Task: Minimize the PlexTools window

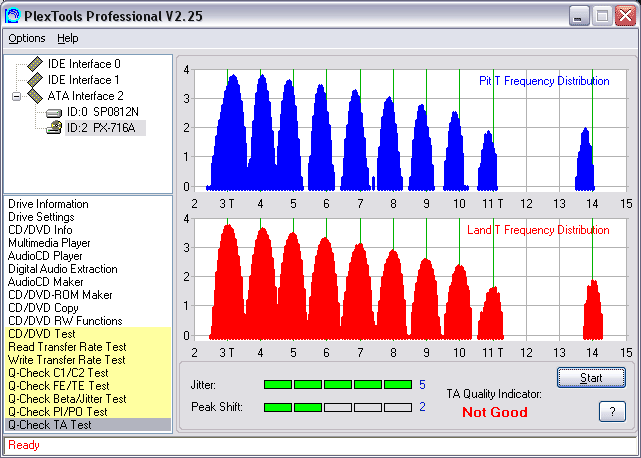Action: (579, 16)
